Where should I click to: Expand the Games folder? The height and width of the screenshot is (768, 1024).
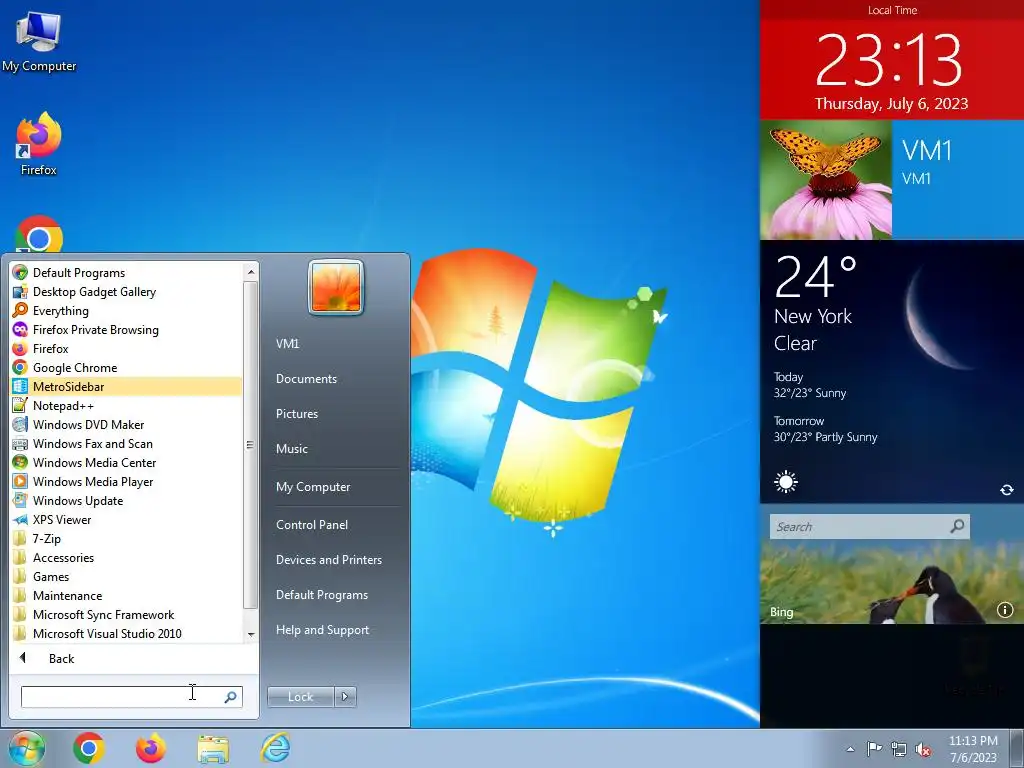coord(126,575)
